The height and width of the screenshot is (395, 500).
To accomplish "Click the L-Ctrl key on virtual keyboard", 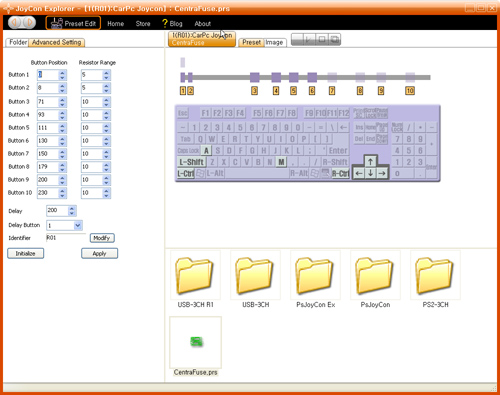I will (186, 174).
